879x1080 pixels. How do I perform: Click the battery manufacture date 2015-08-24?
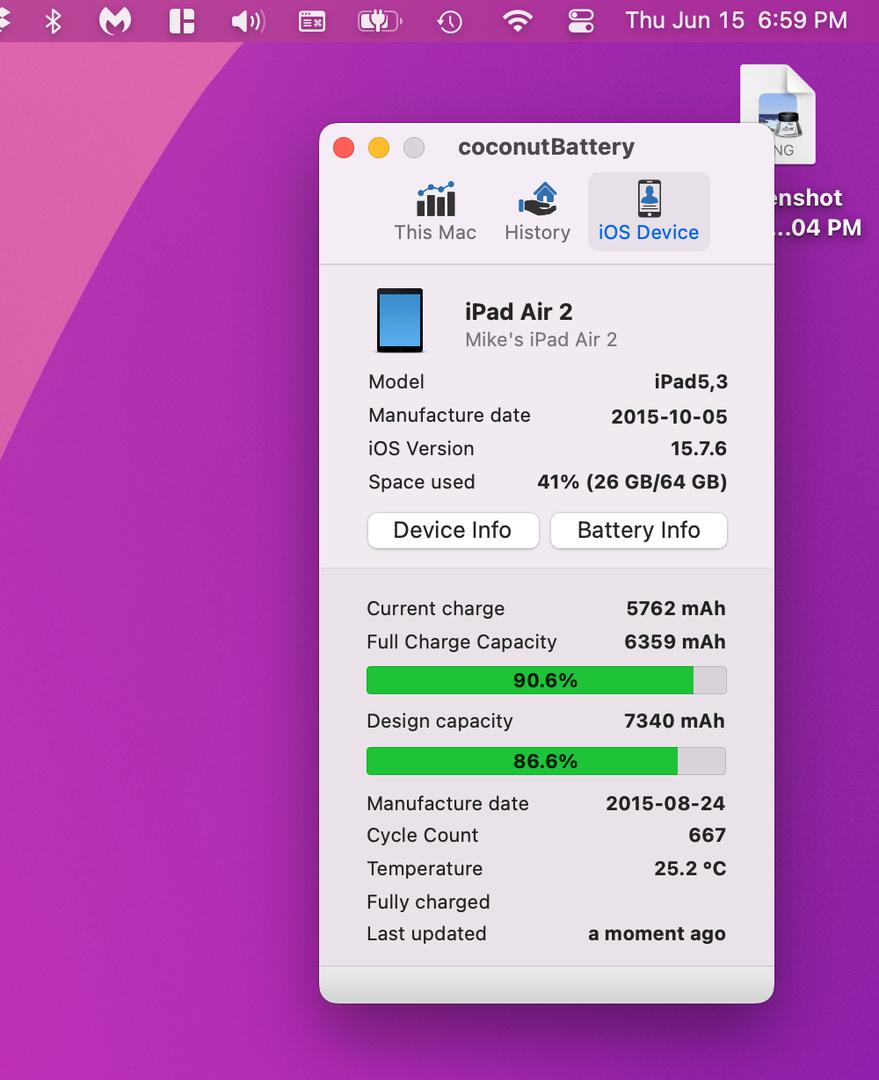(x=665, y=803)
